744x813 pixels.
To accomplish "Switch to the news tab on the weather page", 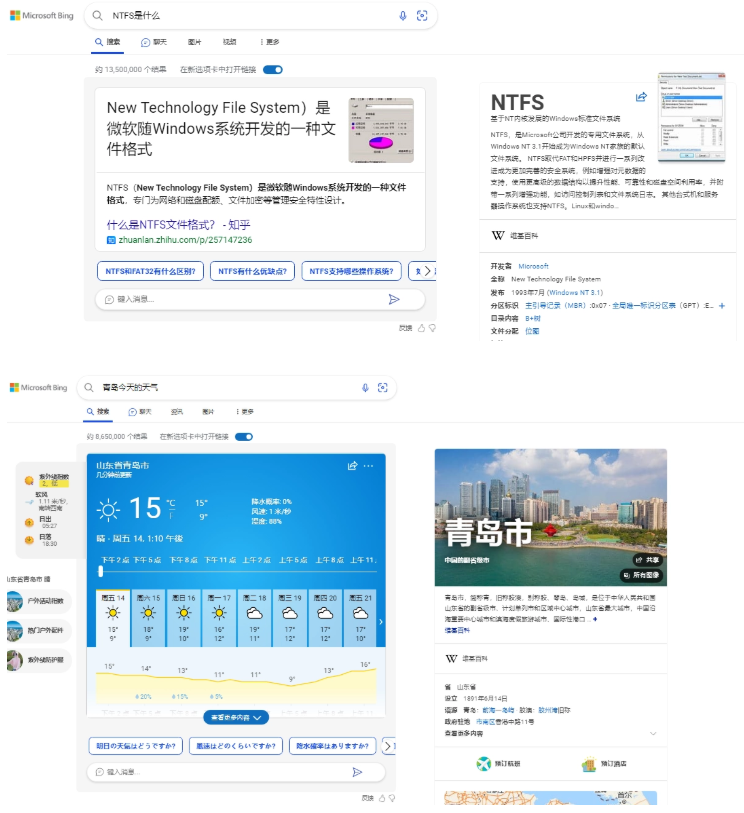I will [x=177, y=412].
